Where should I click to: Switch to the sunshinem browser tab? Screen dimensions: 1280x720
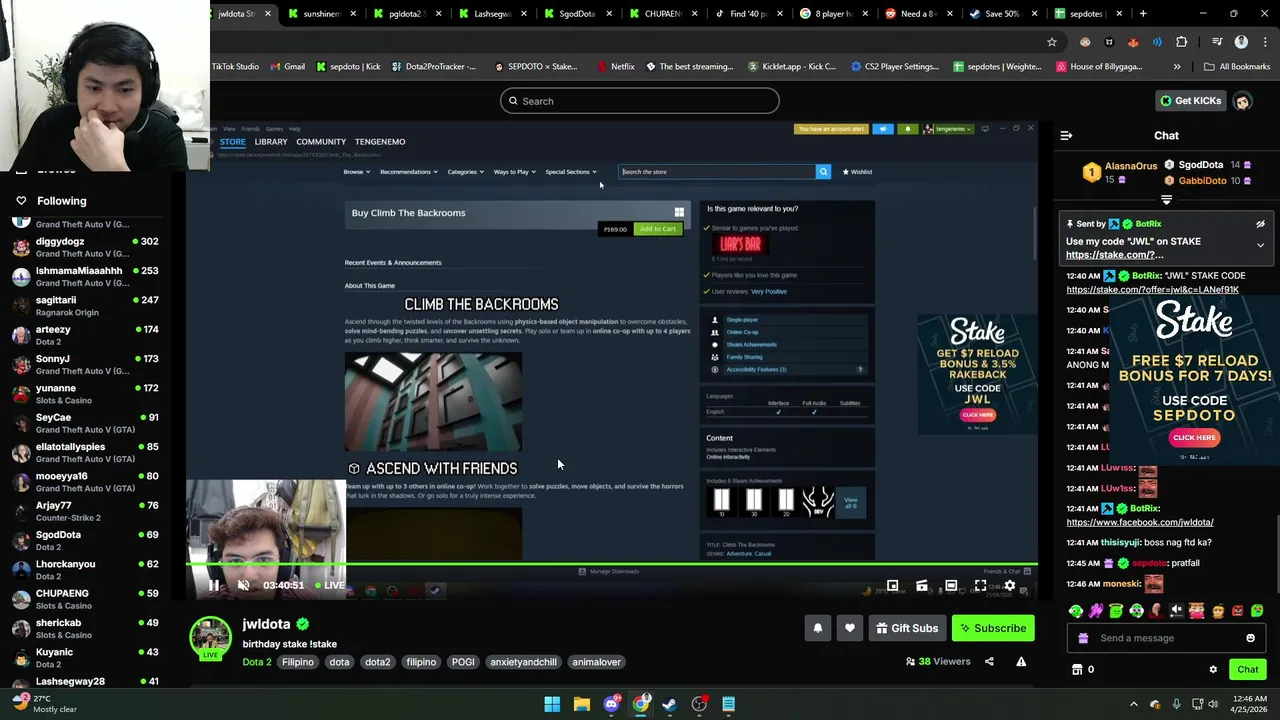(321, 14)
